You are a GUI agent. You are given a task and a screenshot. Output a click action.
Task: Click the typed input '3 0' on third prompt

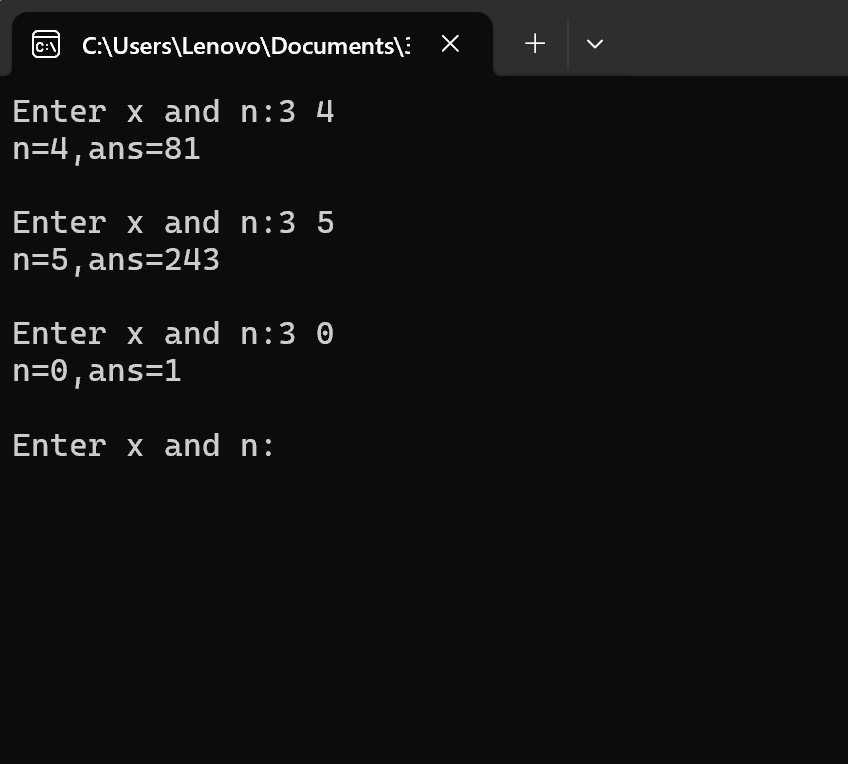coord(307,334)
